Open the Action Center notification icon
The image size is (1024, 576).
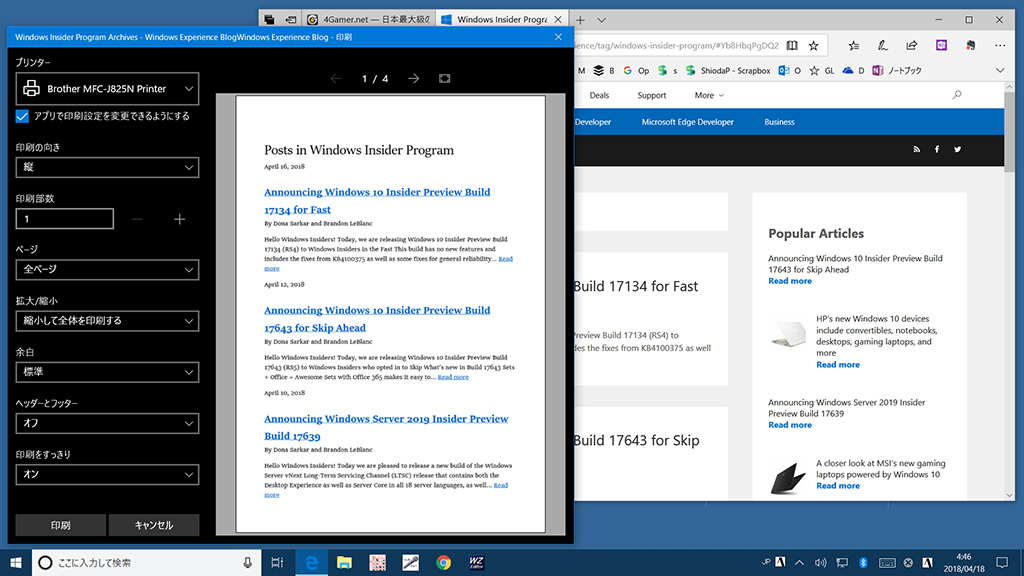coord(1002,562)
